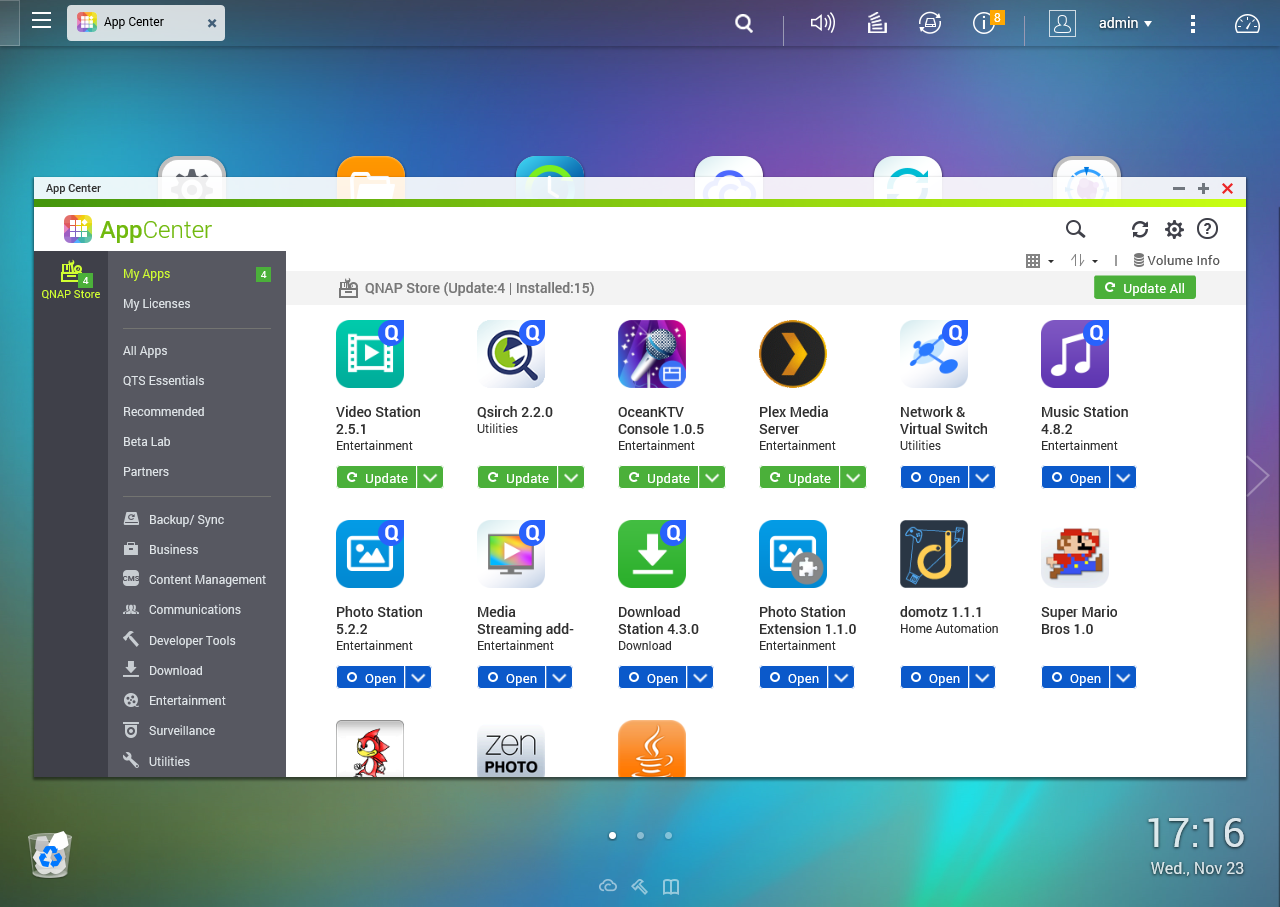Open the notifications info icon with badge

(985, 23)
